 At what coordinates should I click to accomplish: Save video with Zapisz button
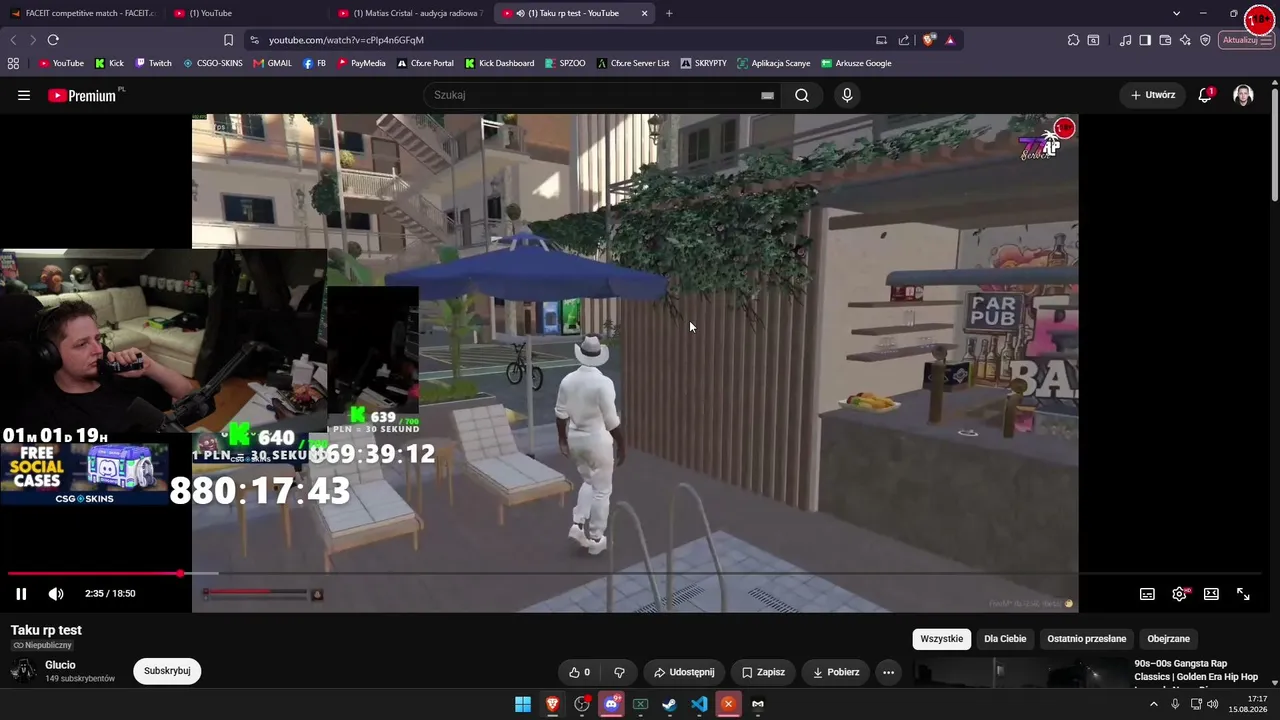pyautogui.click(x=763, y=672)
